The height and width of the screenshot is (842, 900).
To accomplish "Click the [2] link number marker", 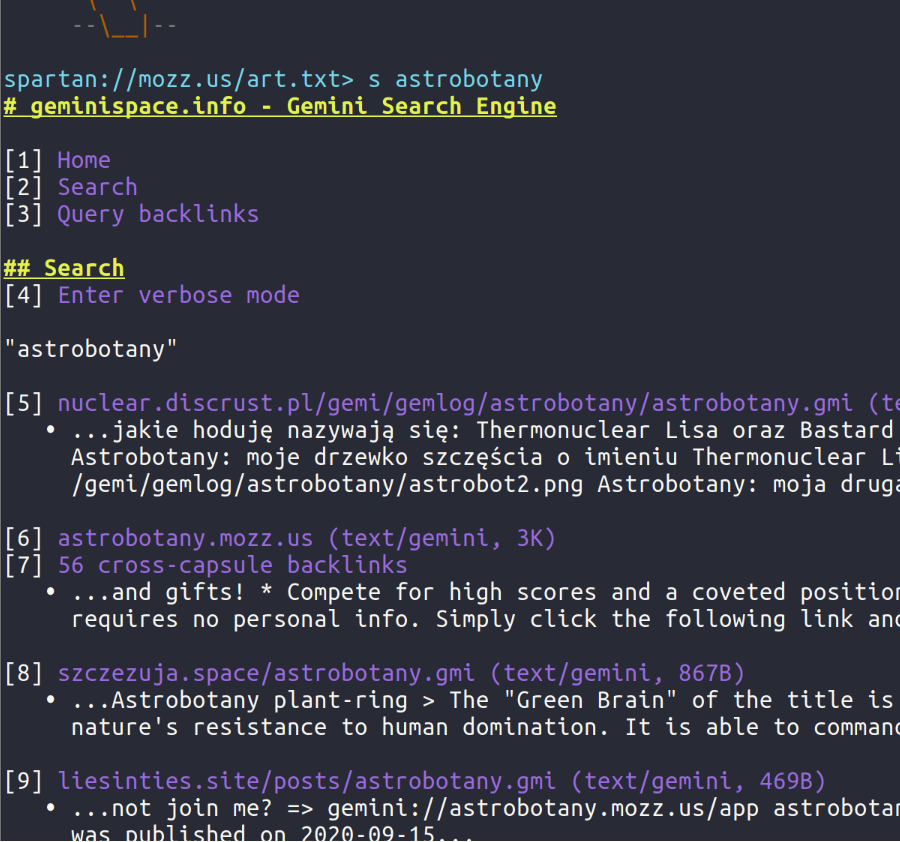I will pyautogui.click(x=24, y=187).
